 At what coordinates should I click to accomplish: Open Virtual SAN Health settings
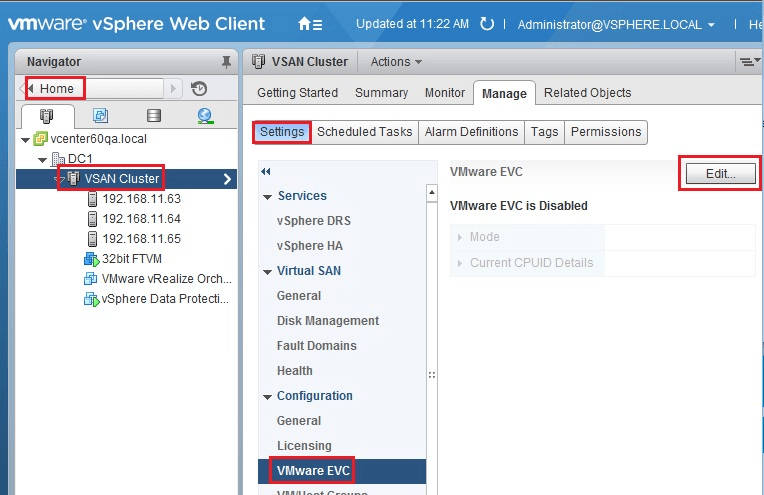point(295,371)
